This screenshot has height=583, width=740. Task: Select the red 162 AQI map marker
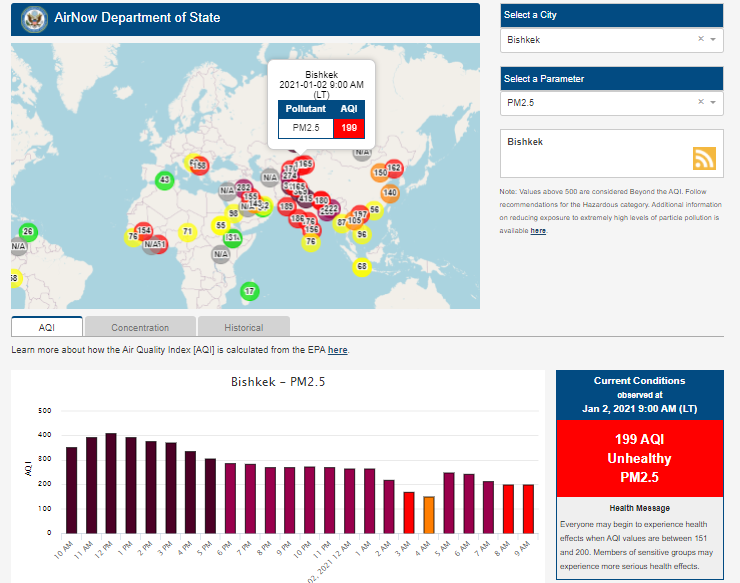(394, 168)
